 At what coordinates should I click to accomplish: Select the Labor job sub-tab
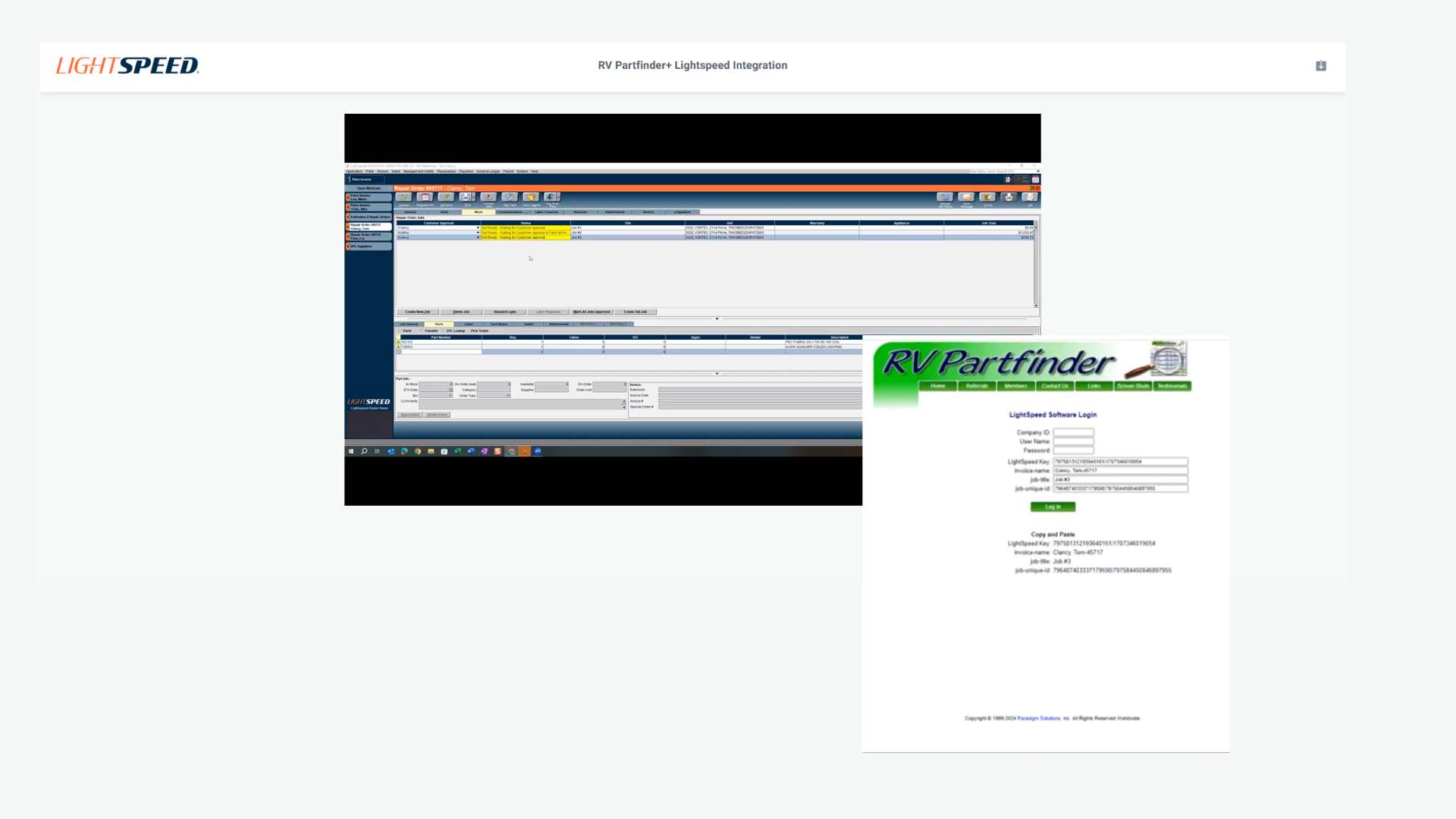click(469, 324)
